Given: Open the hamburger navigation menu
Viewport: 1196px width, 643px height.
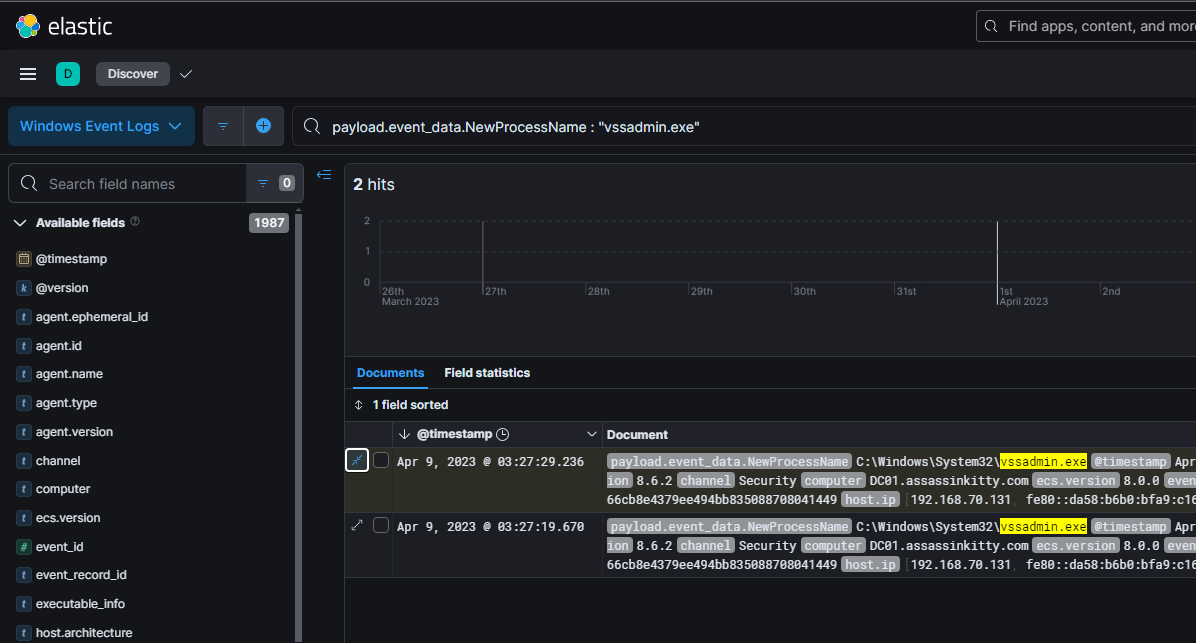Looking at the screenshot, I should tap(28, 74).
